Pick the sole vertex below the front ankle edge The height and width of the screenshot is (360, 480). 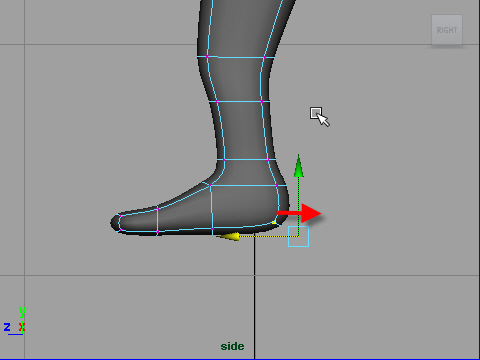[212, 229]
